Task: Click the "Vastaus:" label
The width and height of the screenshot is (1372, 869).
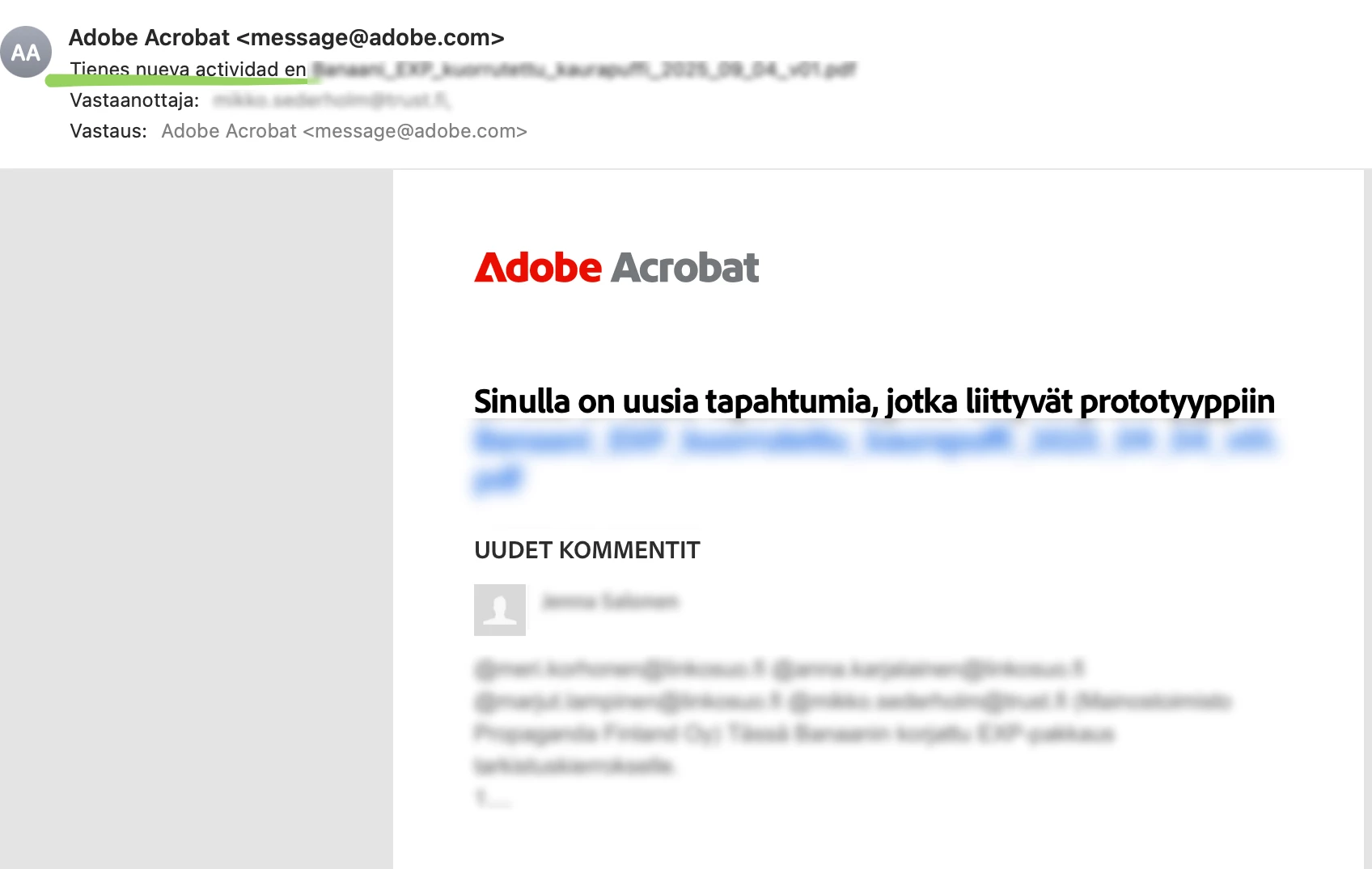Action: pos(108,131)
